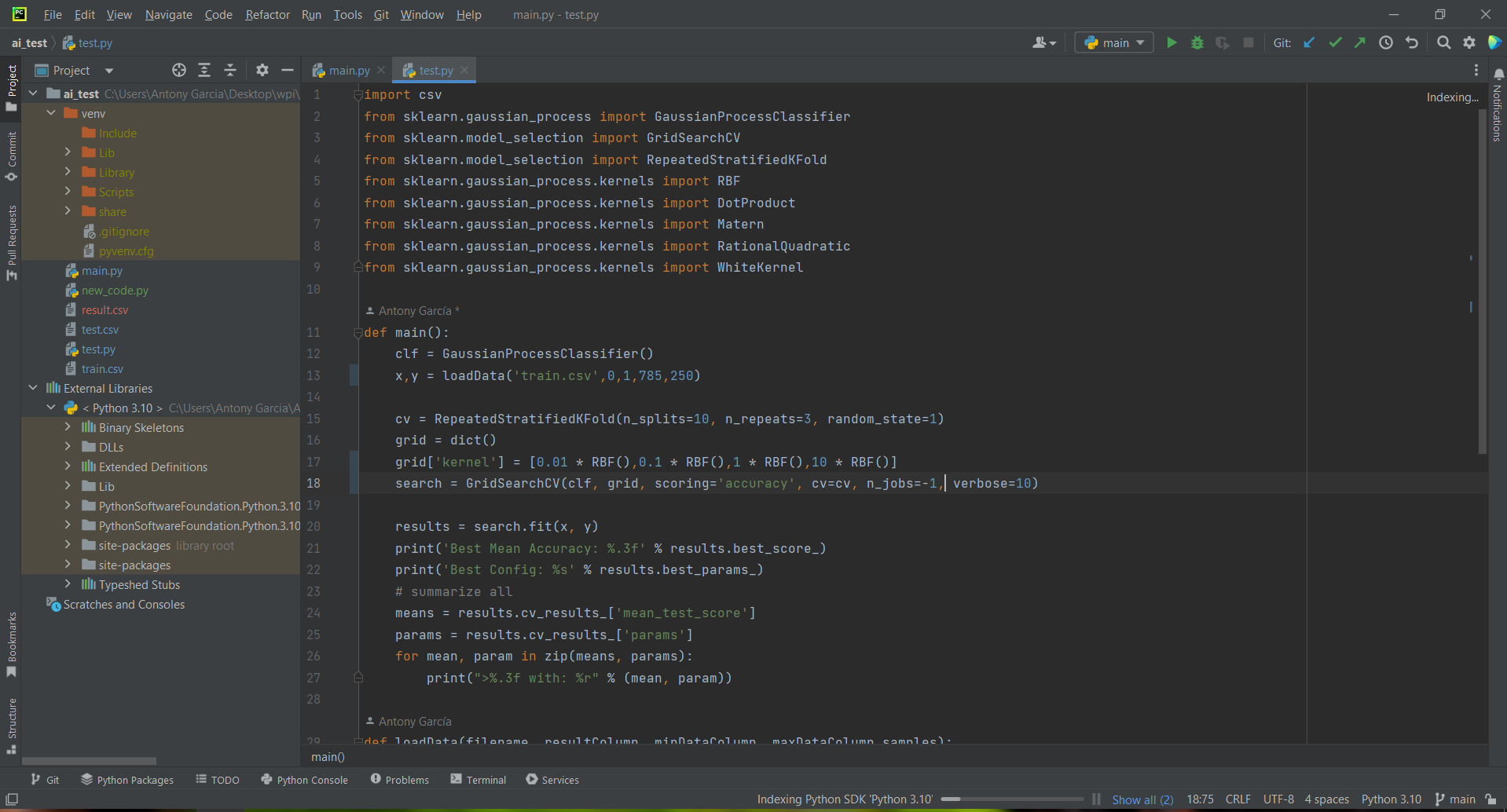Expand the Scripts folder

click(x=69, y=192)
